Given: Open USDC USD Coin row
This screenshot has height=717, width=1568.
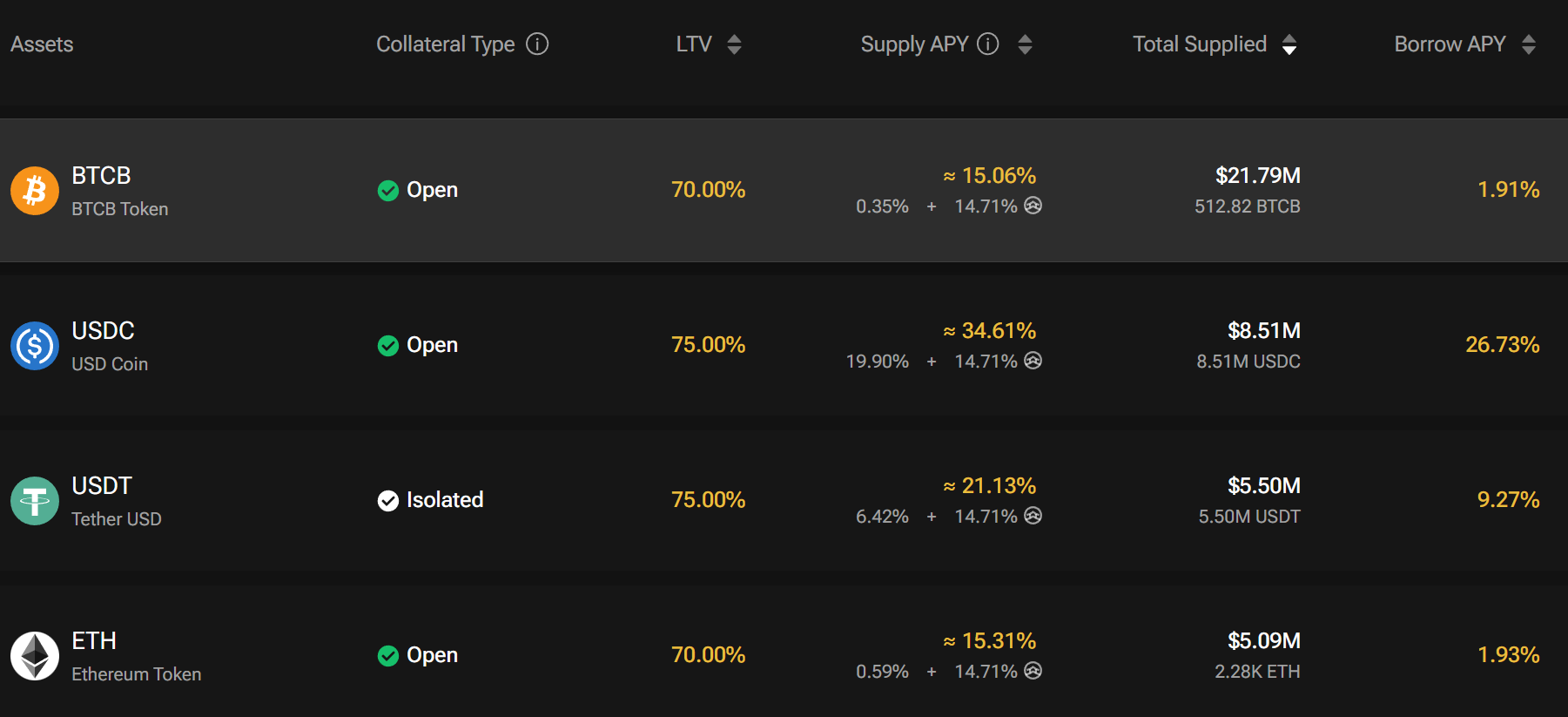Looking at the screenshot, I should pyautogui.click(x=784, y=345).
